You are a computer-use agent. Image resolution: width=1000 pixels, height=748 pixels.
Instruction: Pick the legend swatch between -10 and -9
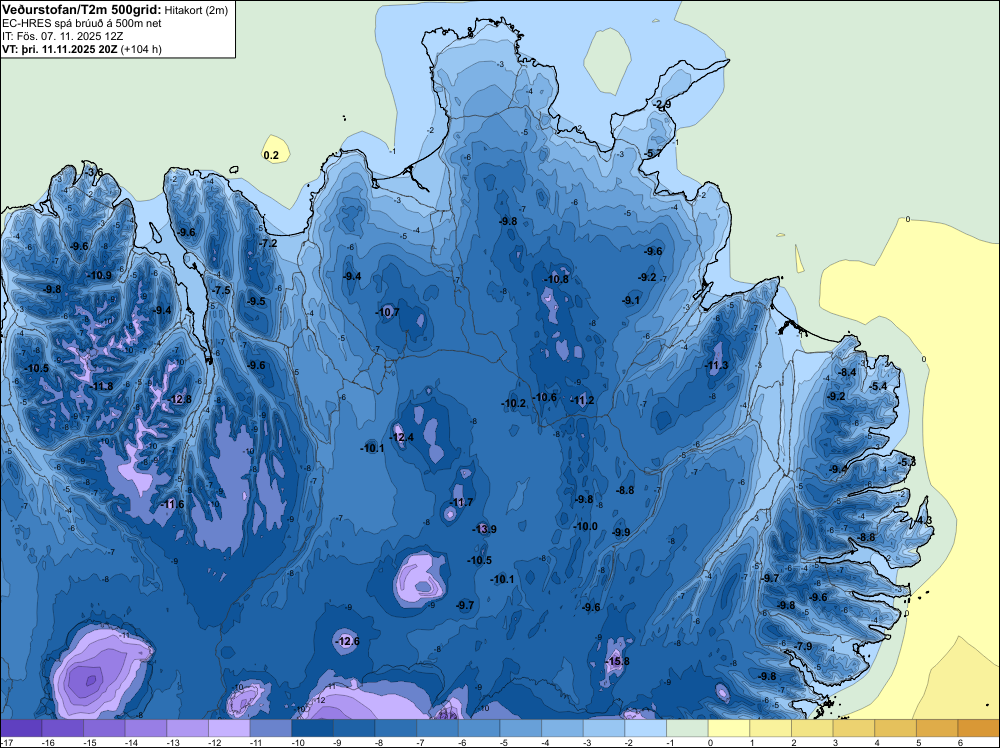pyautogui.click(x=312, y=728)
